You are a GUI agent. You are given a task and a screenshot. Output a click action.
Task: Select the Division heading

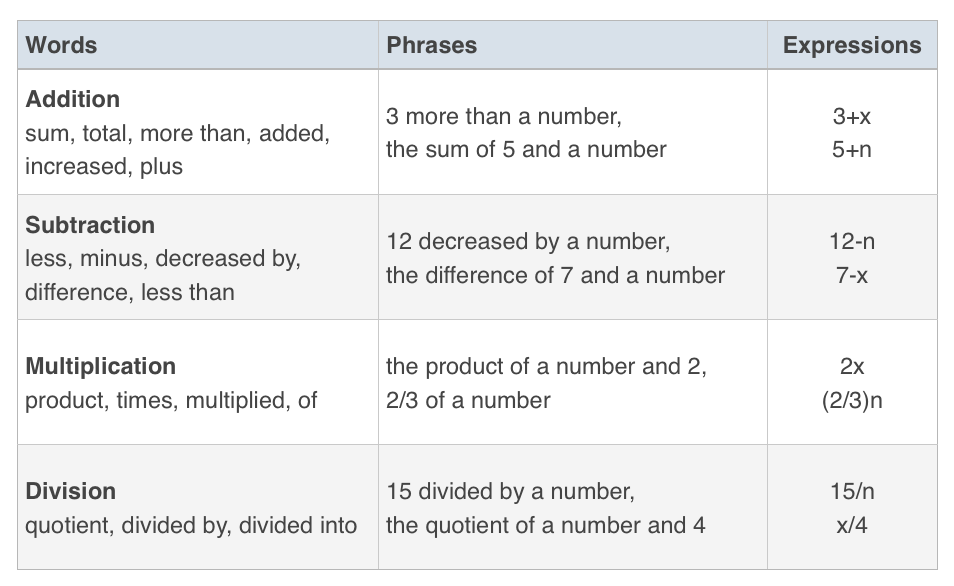pyautogui.click(x=71, y=491)
